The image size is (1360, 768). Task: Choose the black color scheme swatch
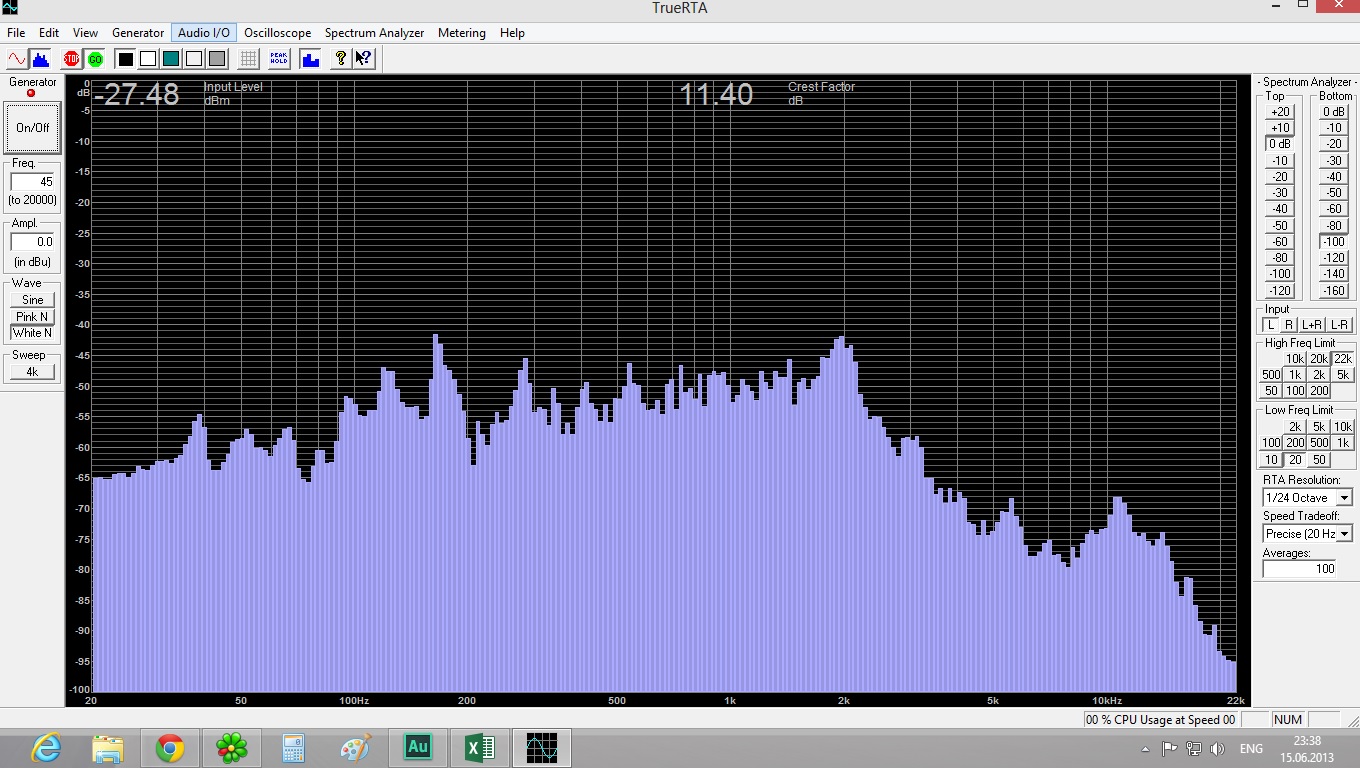click(124, 58)
